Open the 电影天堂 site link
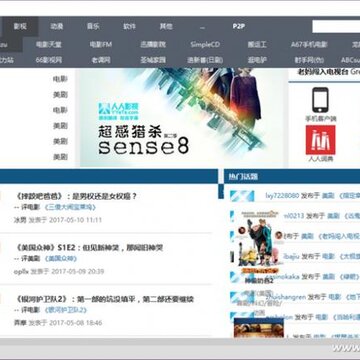The width and height of the screenshot is (360, 360). (49, 44)
